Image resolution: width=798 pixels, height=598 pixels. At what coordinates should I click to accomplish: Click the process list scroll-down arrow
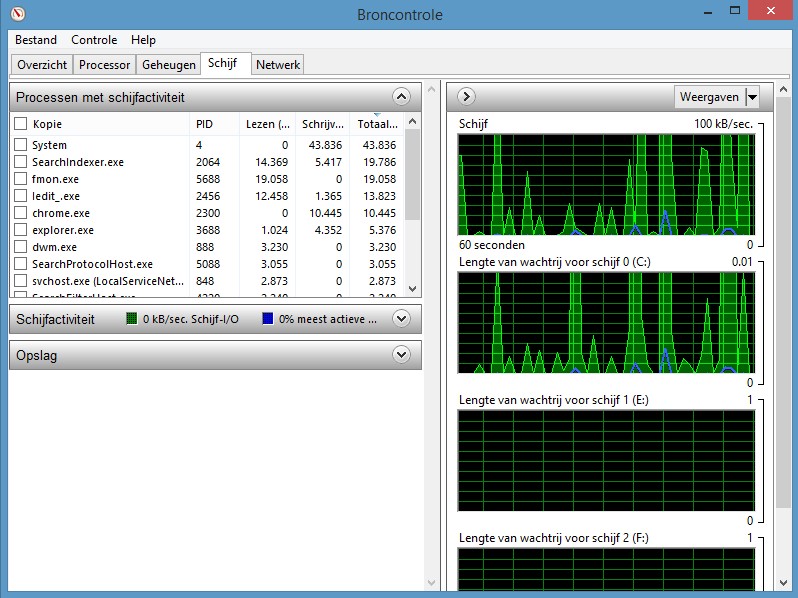(x=413, y=289)
